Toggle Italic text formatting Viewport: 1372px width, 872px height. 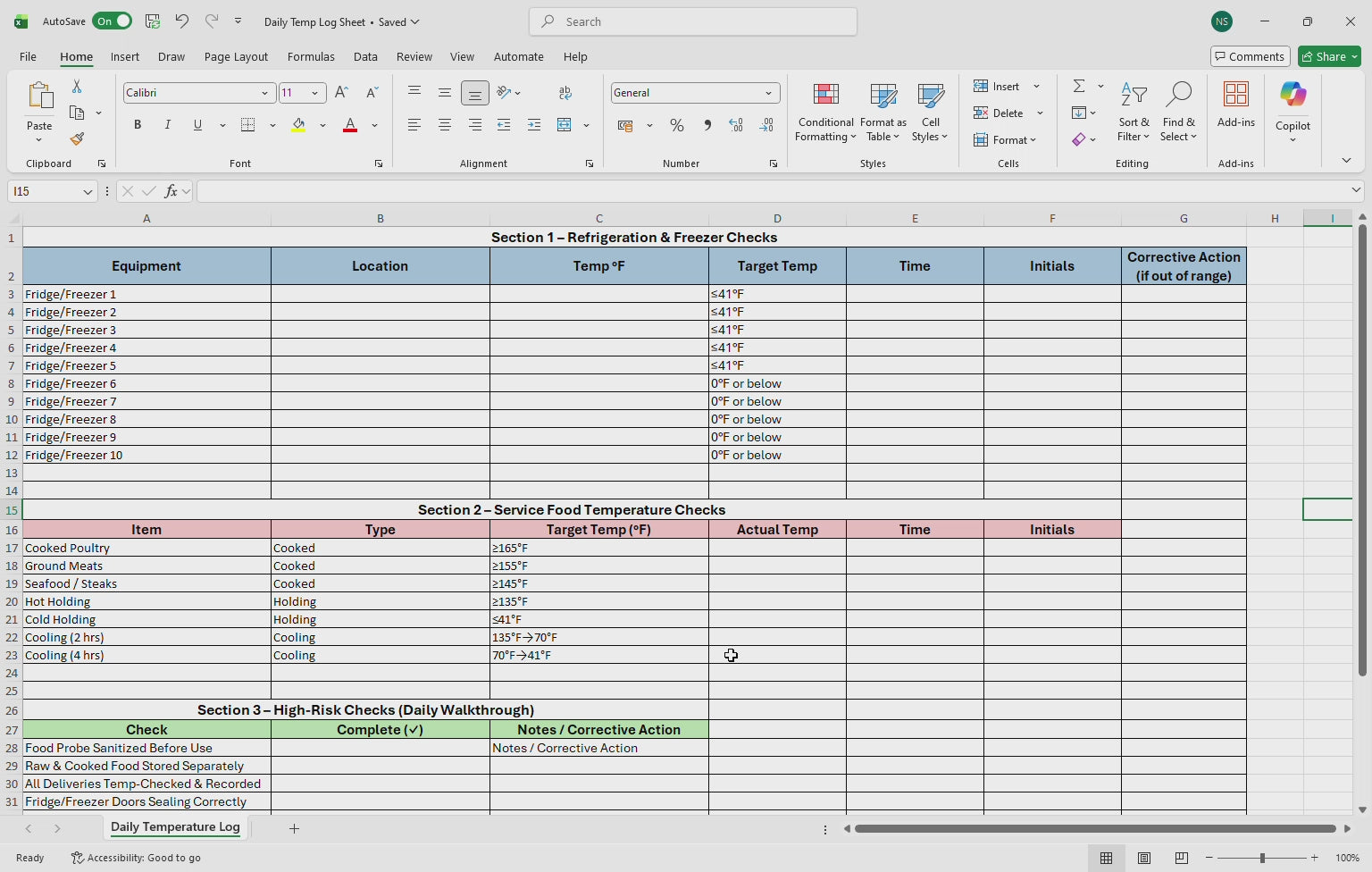[x=167, y=125]
